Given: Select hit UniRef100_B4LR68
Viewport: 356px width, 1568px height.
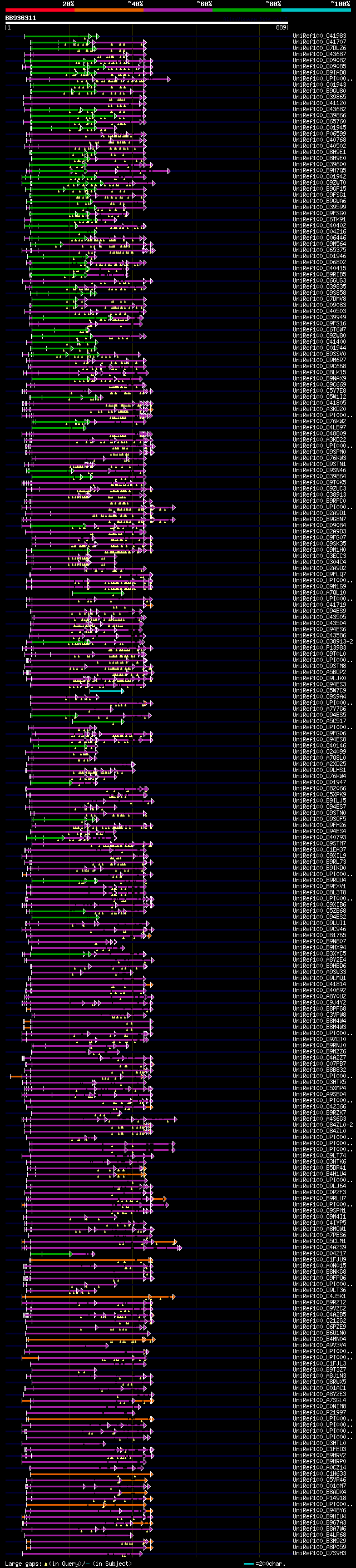Looking at the screenshot, I should [319, 1535].
